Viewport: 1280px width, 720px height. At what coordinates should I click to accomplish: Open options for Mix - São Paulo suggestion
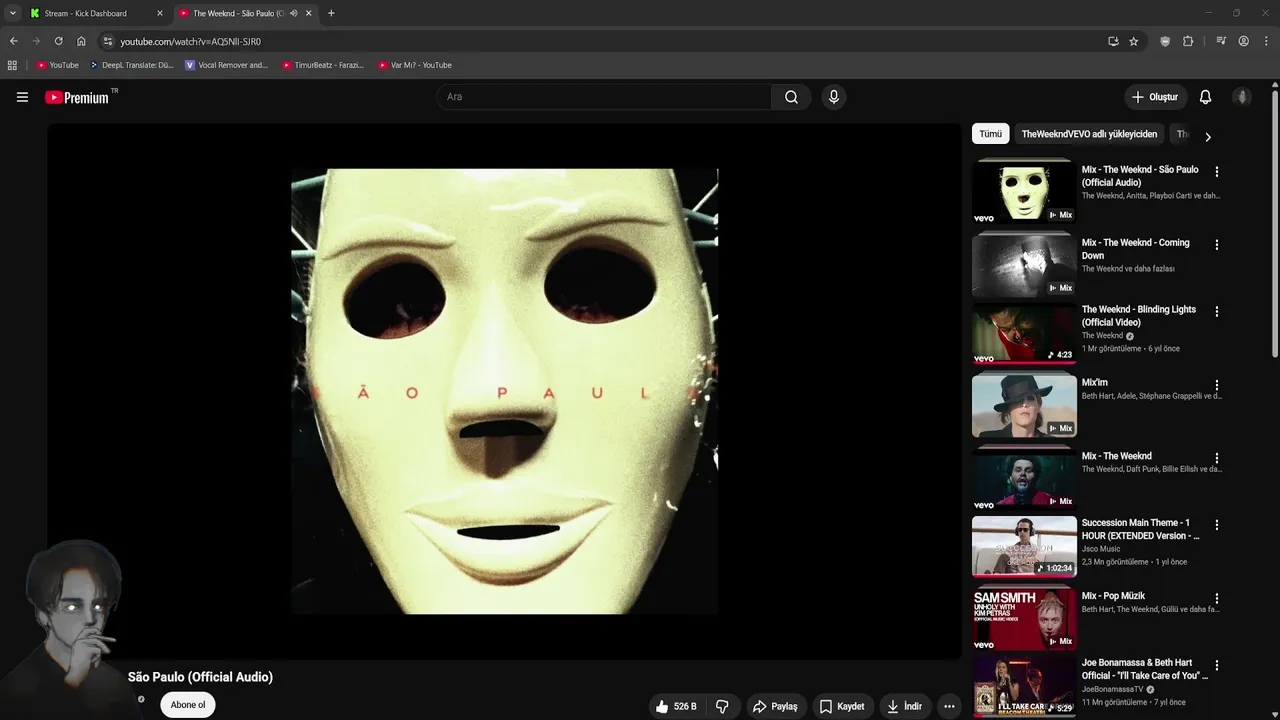pos(1216,172)
